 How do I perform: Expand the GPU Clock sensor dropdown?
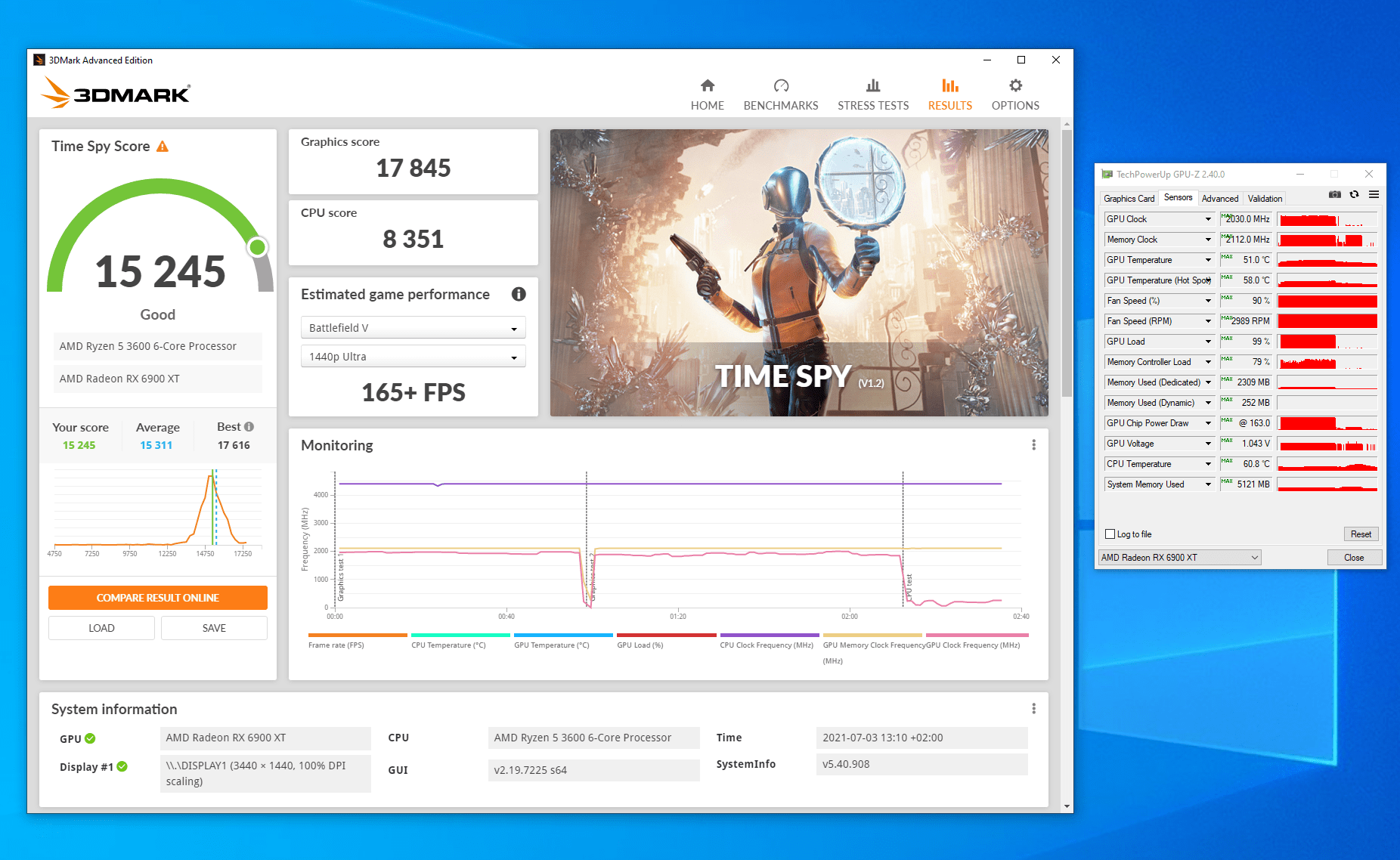pyautogui.click(x=1208, y=219)
